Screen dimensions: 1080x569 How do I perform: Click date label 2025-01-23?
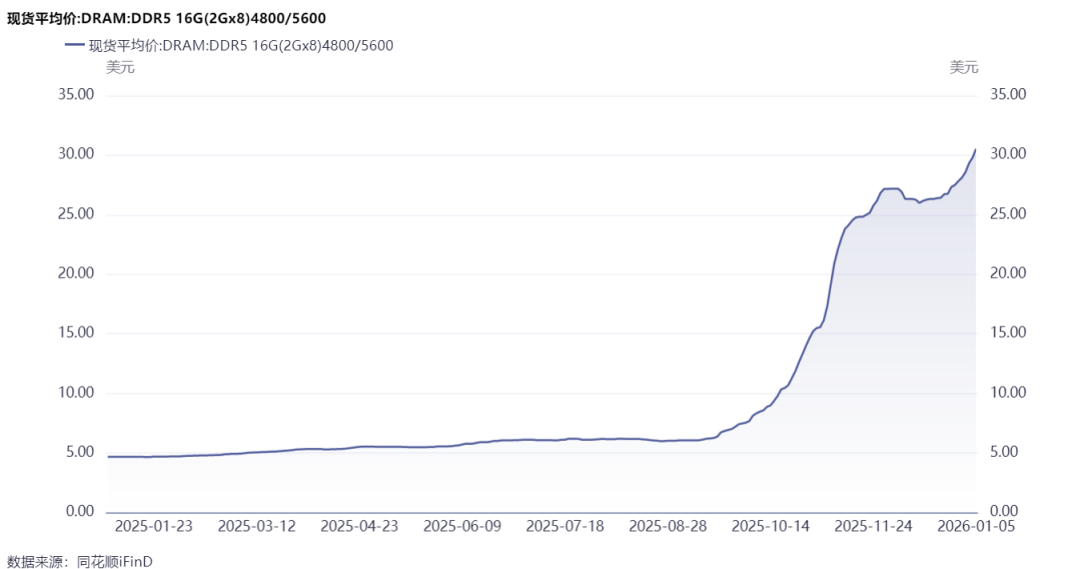click(x=154, y=526)
